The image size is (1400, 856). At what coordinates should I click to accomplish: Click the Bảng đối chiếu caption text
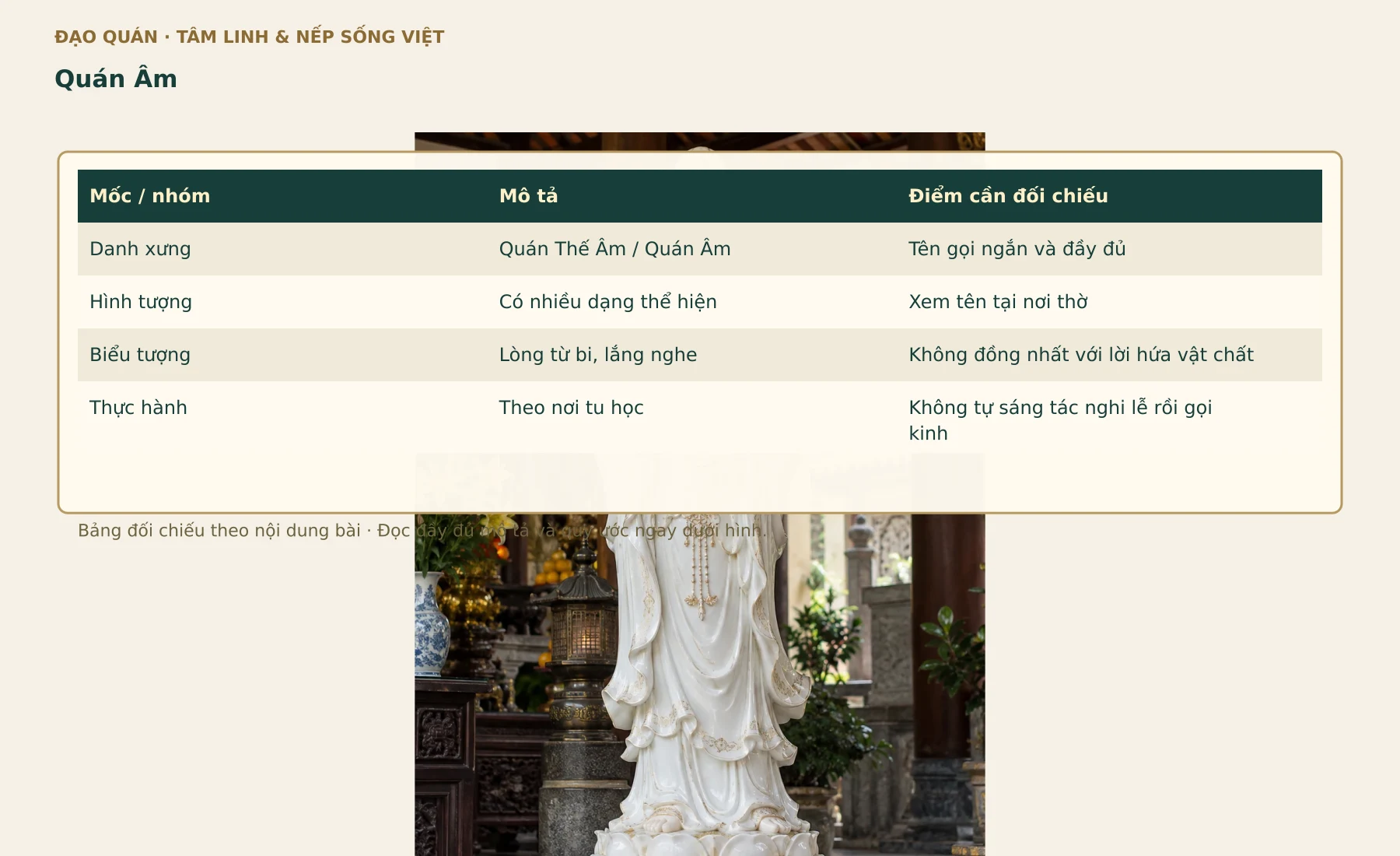click(x=422, y=531)
